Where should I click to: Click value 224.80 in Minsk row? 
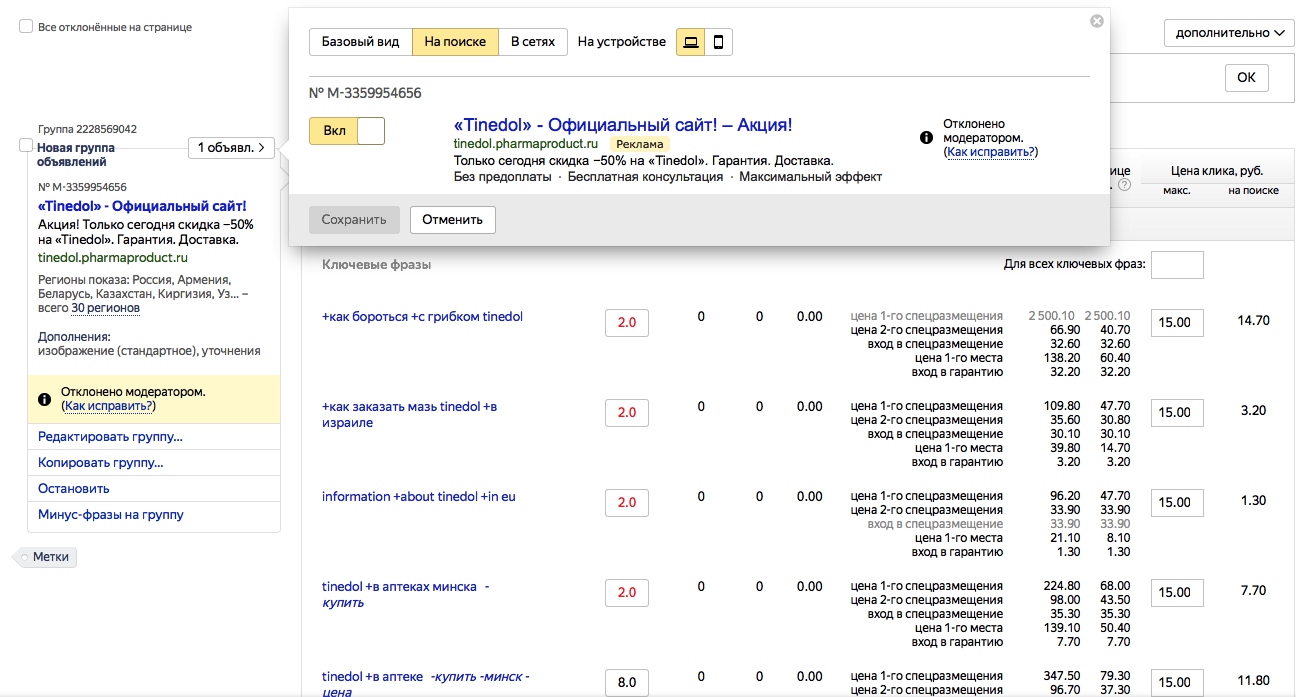[x=1060, y=586]
